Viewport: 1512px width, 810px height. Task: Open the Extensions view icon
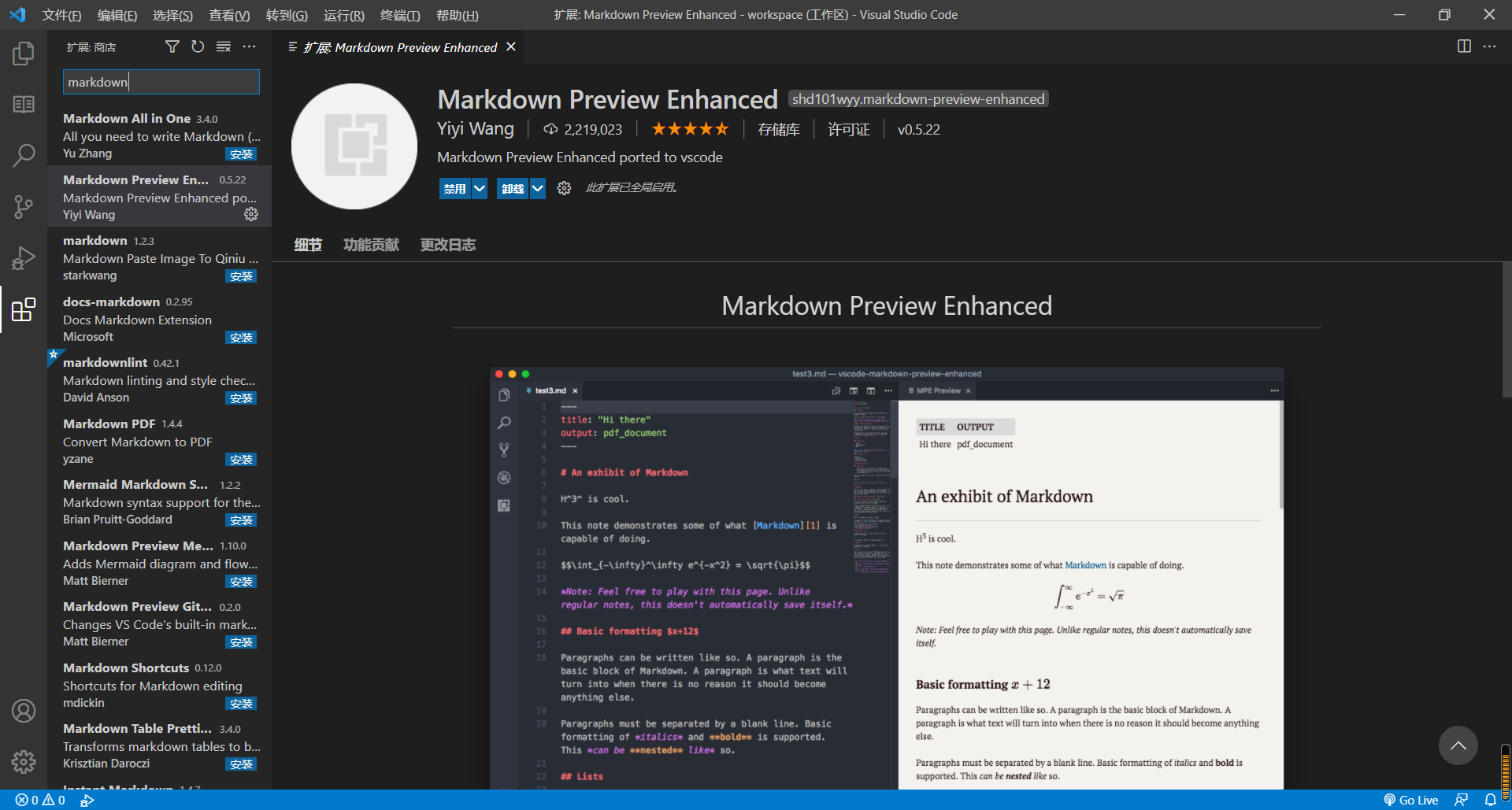[24, 309]
